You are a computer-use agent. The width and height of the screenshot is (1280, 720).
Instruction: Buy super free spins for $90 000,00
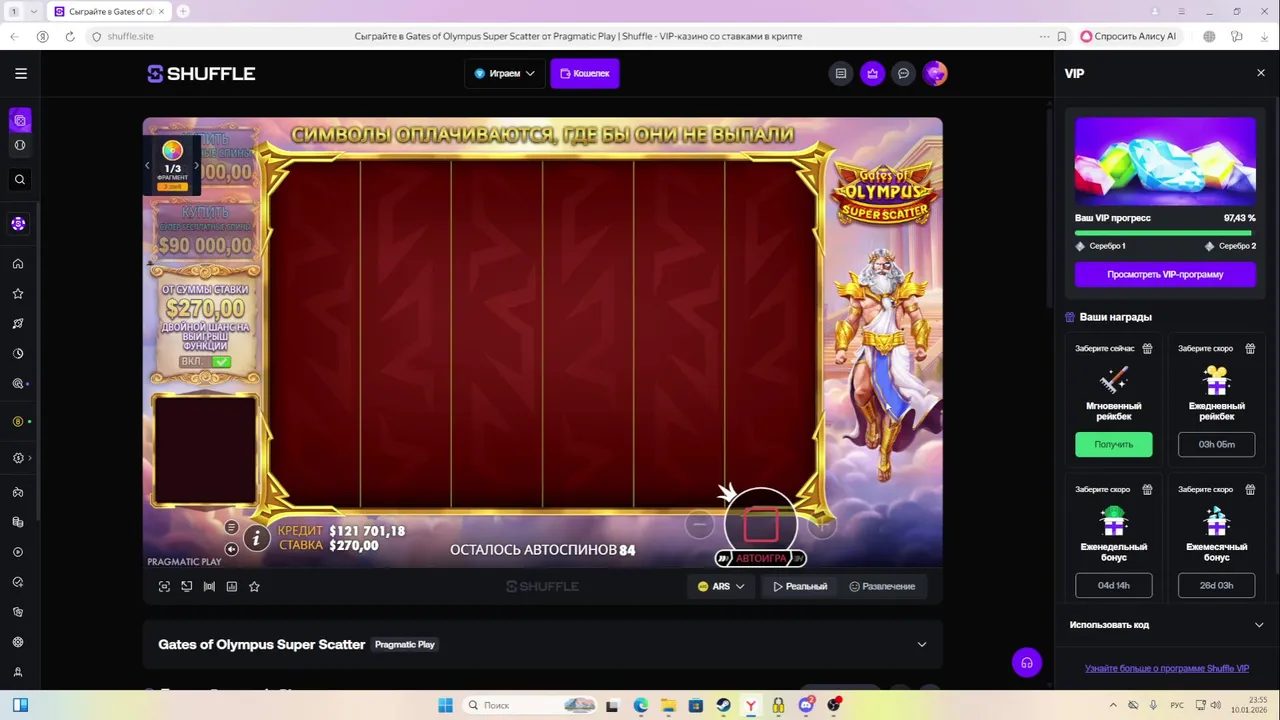tap(204, 230)
